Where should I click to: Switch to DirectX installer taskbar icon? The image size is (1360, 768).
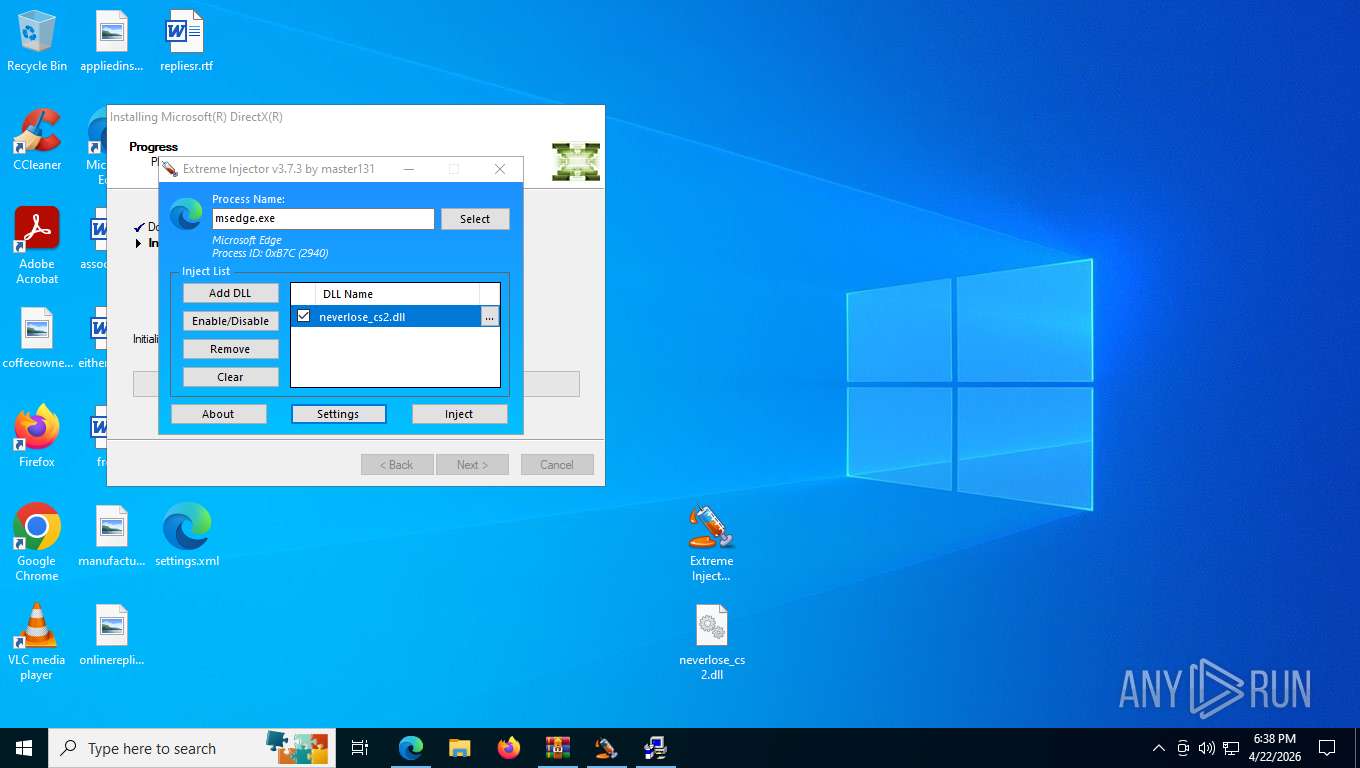pos(655,748)
